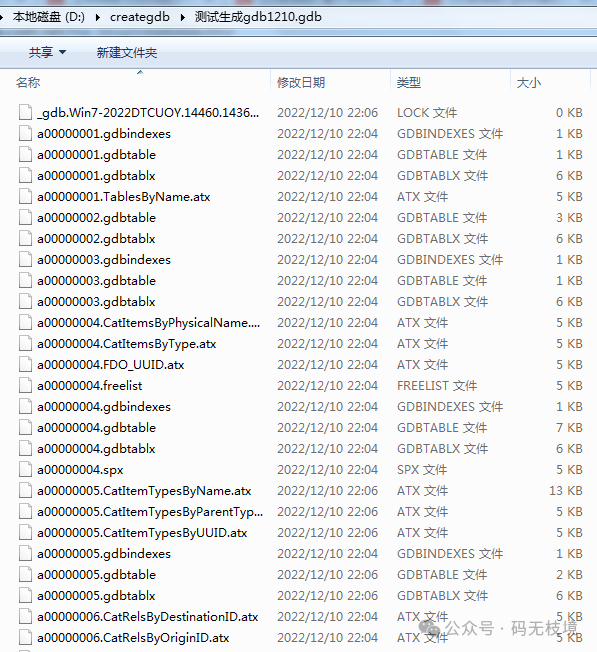The height and width of the screenshot is (652, 597).
Task: Click the file icon for a00000004.FDO_UUID.atx
Action: [x=25, y=365]
